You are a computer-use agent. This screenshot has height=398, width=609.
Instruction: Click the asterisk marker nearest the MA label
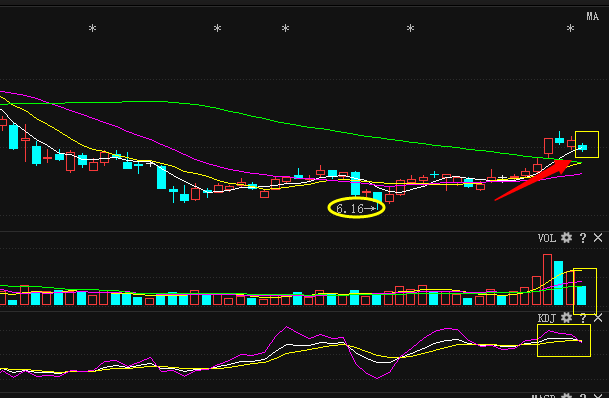[570, 28]
